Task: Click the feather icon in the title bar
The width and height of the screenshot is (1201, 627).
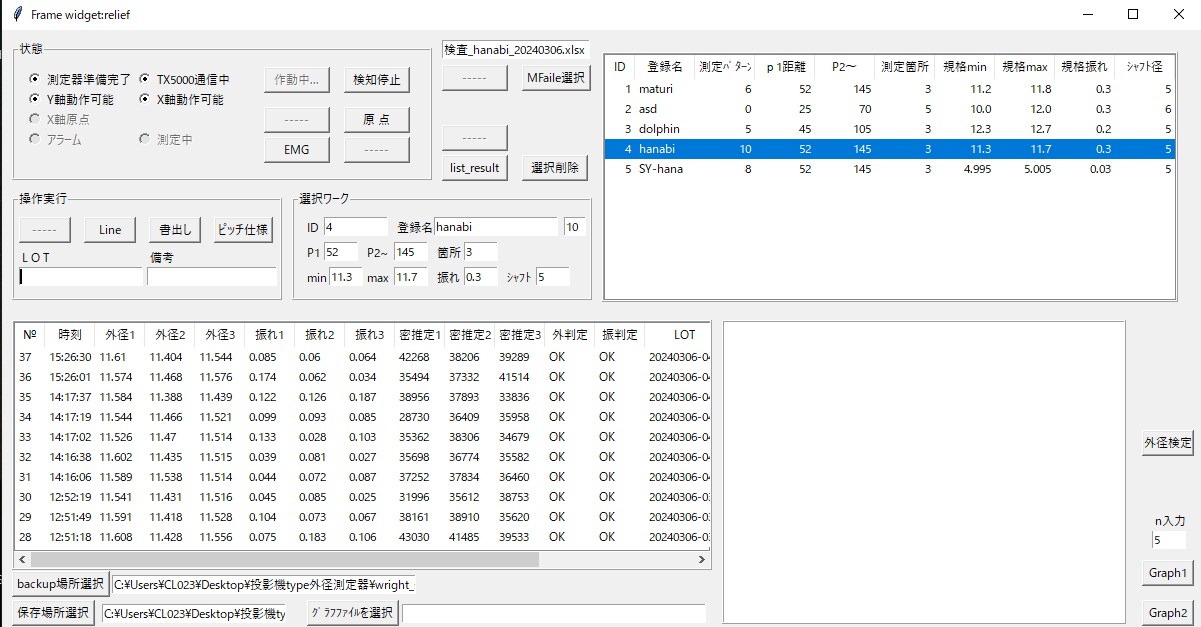Action: tap(15, 14)
